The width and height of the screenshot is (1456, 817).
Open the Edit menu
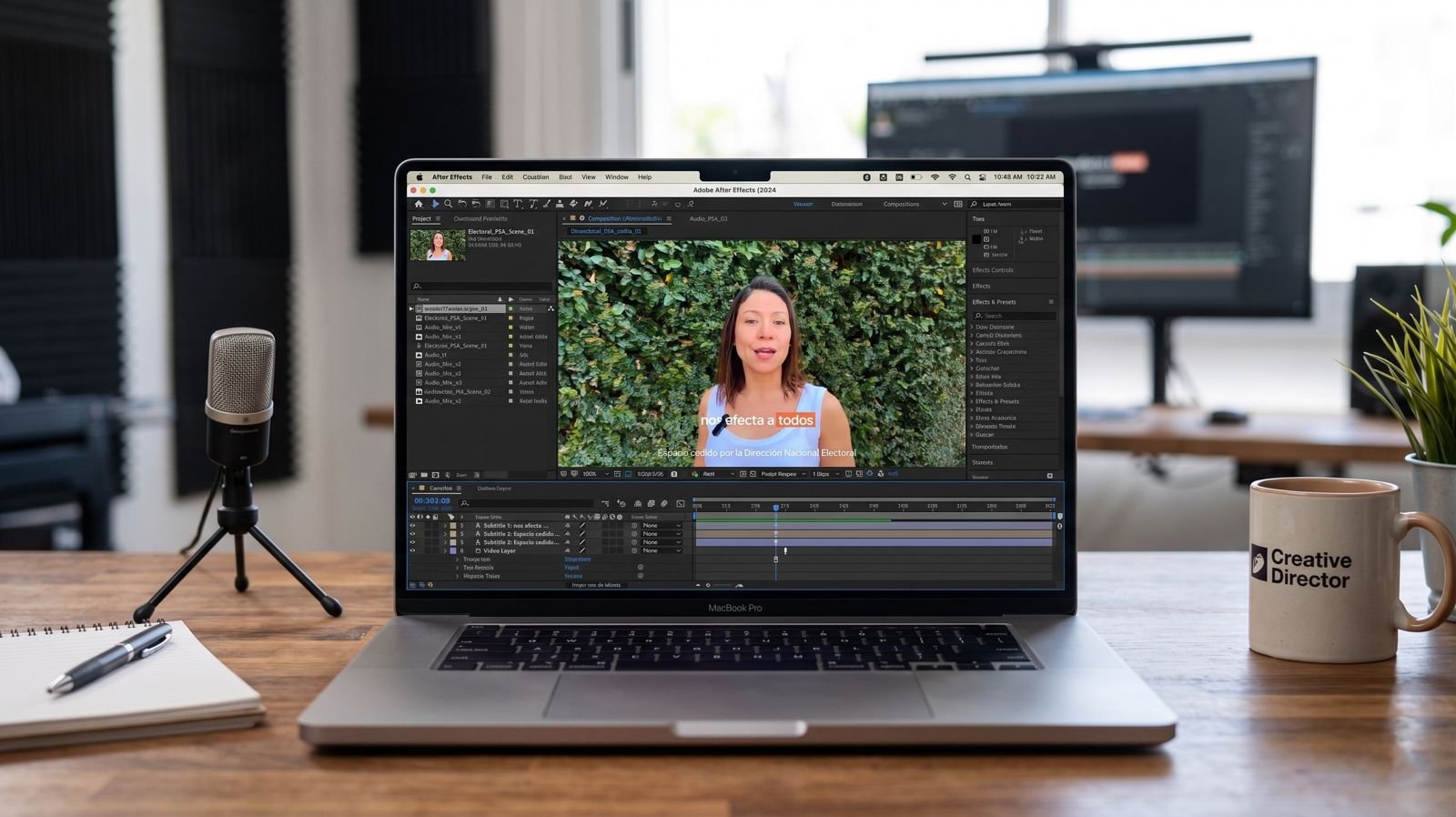click(x=507, y=177)
